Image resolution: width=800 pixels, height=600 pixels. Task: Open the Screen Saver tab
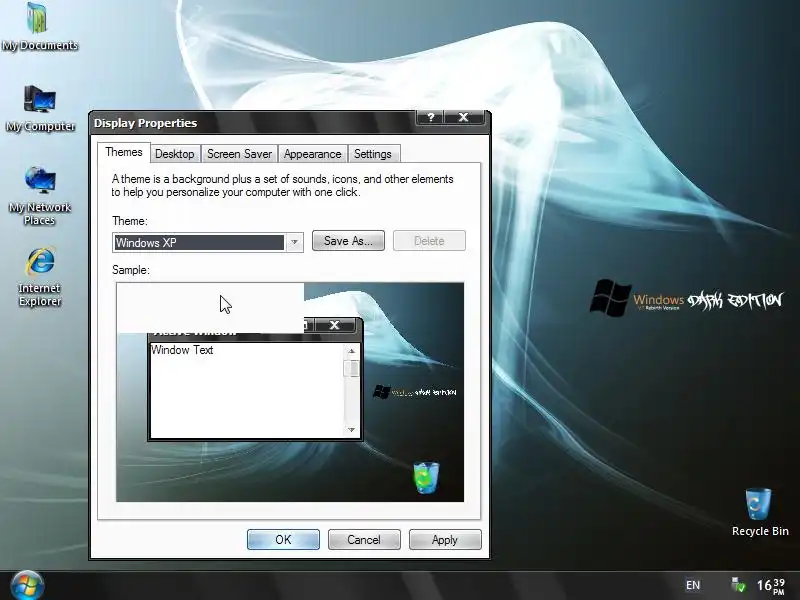coord(239,154)
